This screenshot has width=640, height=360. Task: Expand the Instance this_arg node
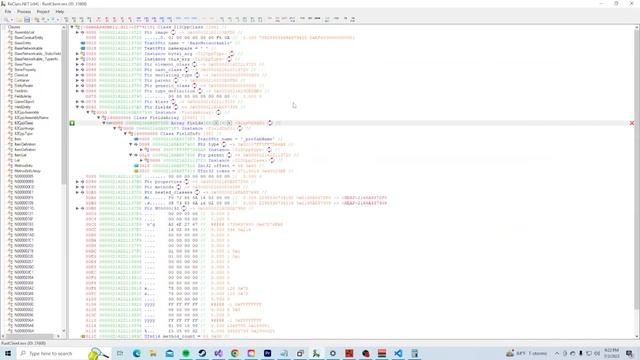point(78,59)
